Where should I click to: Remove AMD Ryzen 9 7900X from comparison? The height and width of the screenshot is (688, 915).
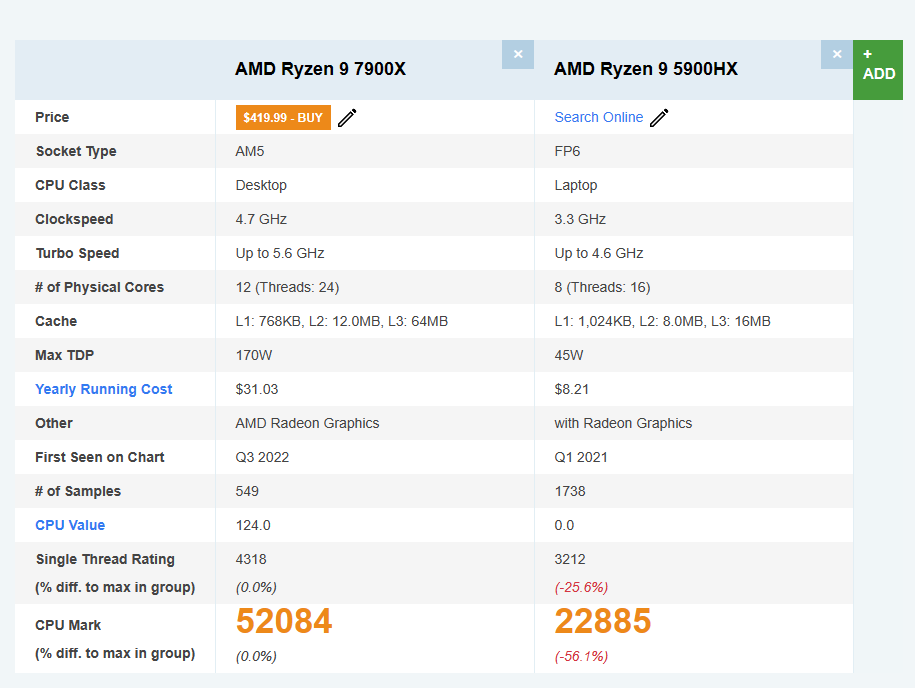pos(518,54)
